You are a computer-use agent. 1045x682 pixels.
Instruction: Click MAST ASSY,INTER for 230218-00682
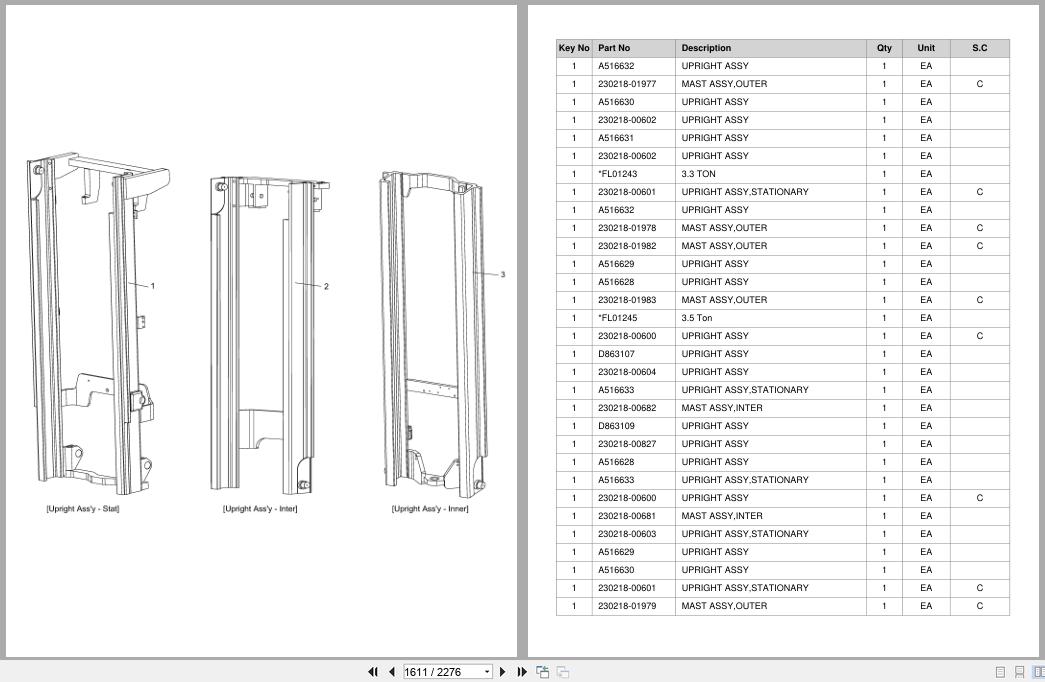click(722, 408)
